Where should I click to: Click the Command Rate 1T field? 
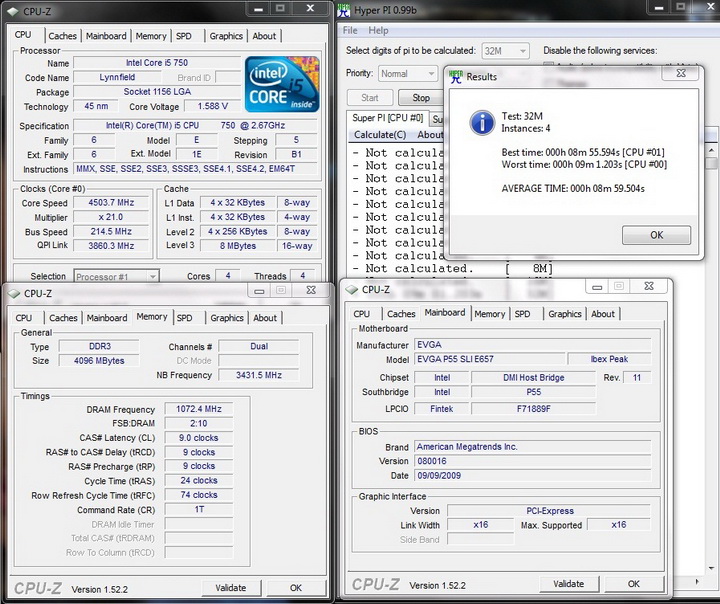(199, 509)
